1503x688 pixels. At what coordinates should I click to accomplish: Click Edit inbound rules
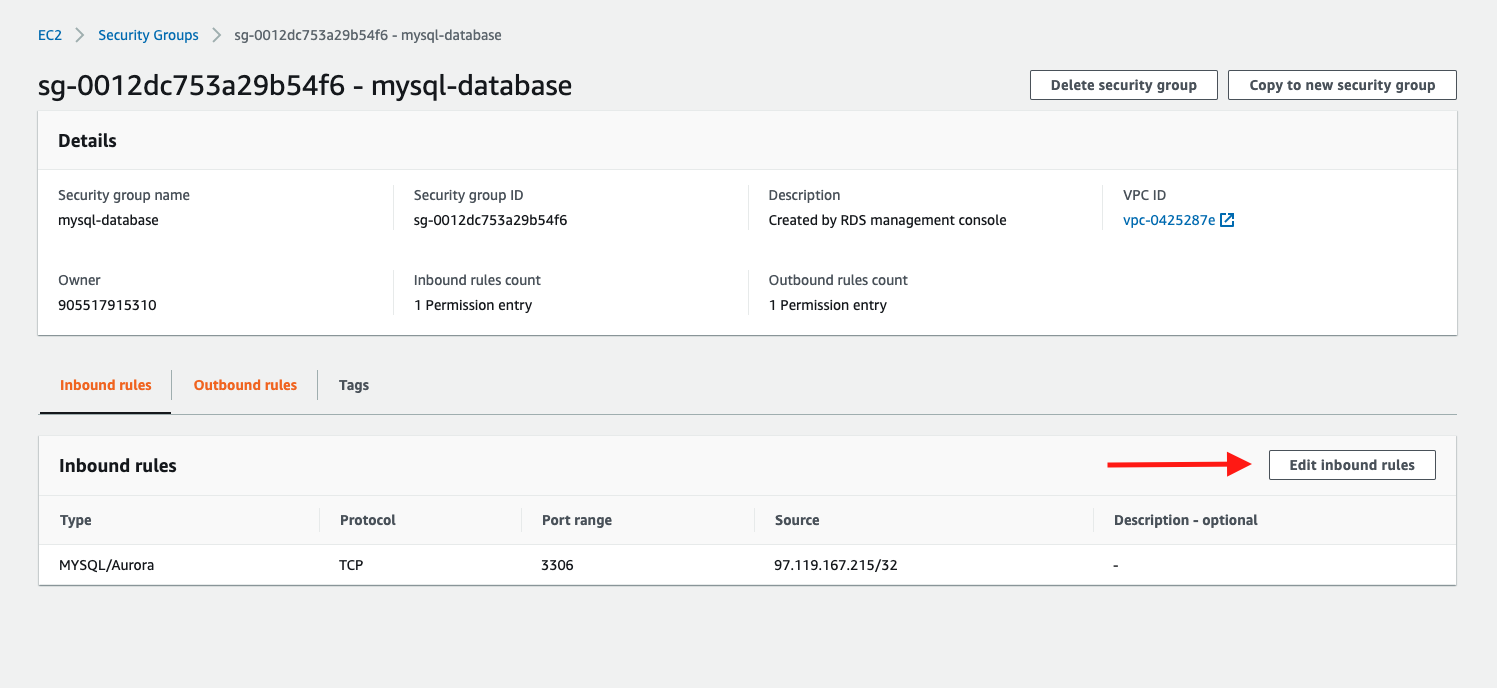[1352, 465]
